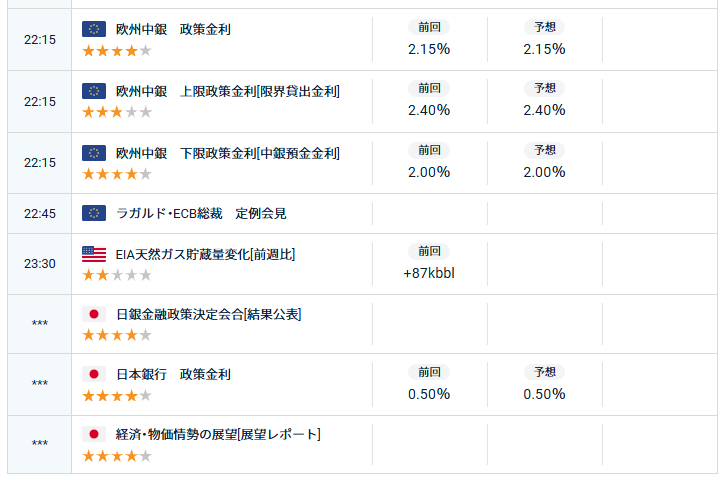The width and height of the screenshot is (721, 480).
Task: Click the 22:45 time cell
Action: pyautogui.click(x=39, y=214)
